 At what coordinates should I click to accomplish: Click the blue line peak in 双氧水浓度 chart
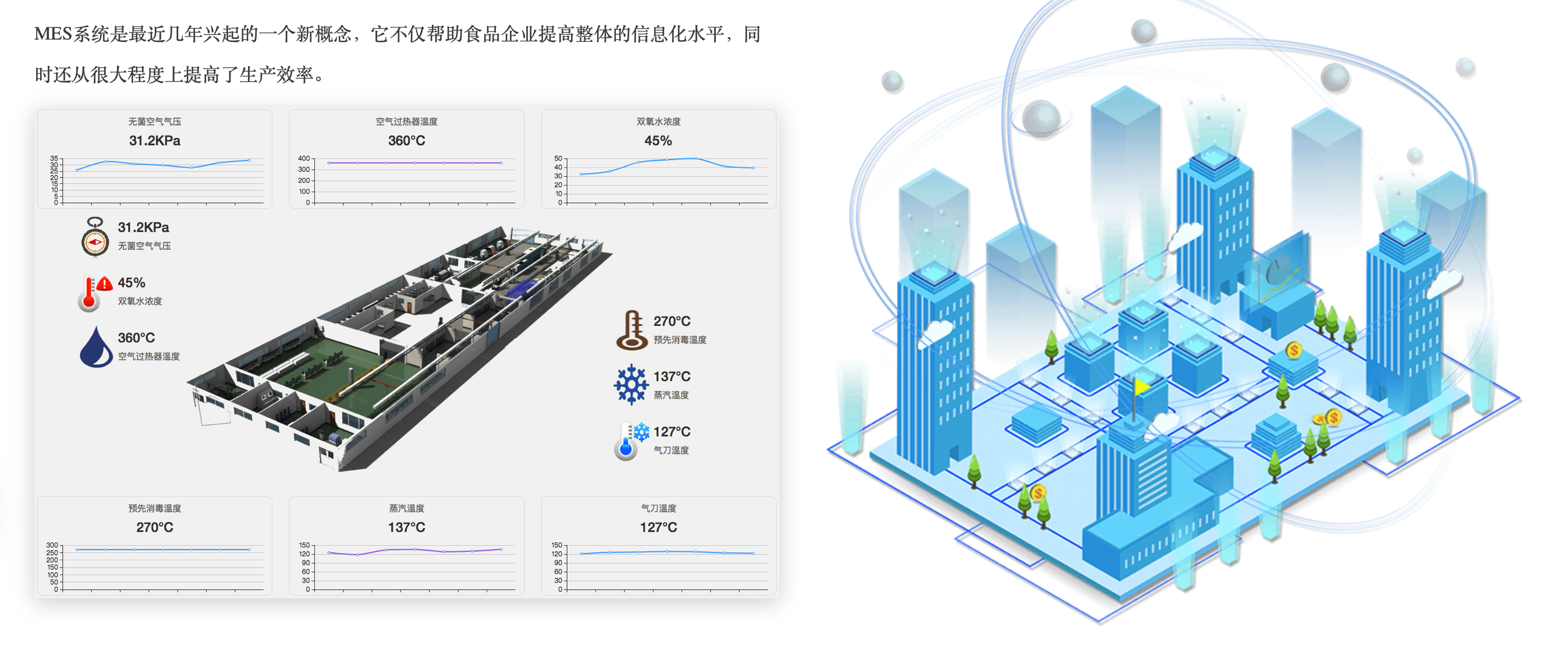[695, 158]
